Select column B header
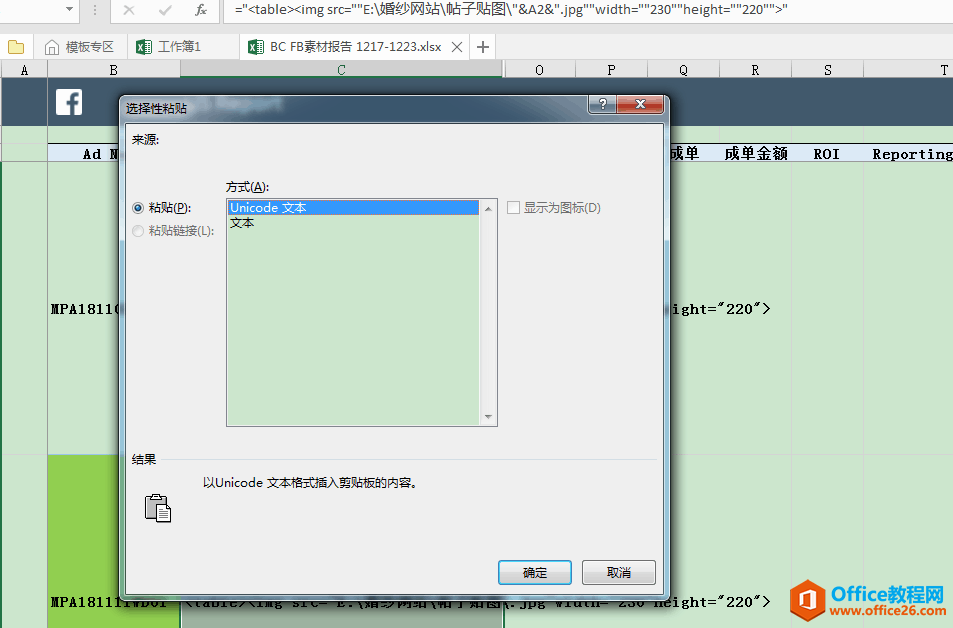 pyautogui.click(x=114, y=70)
